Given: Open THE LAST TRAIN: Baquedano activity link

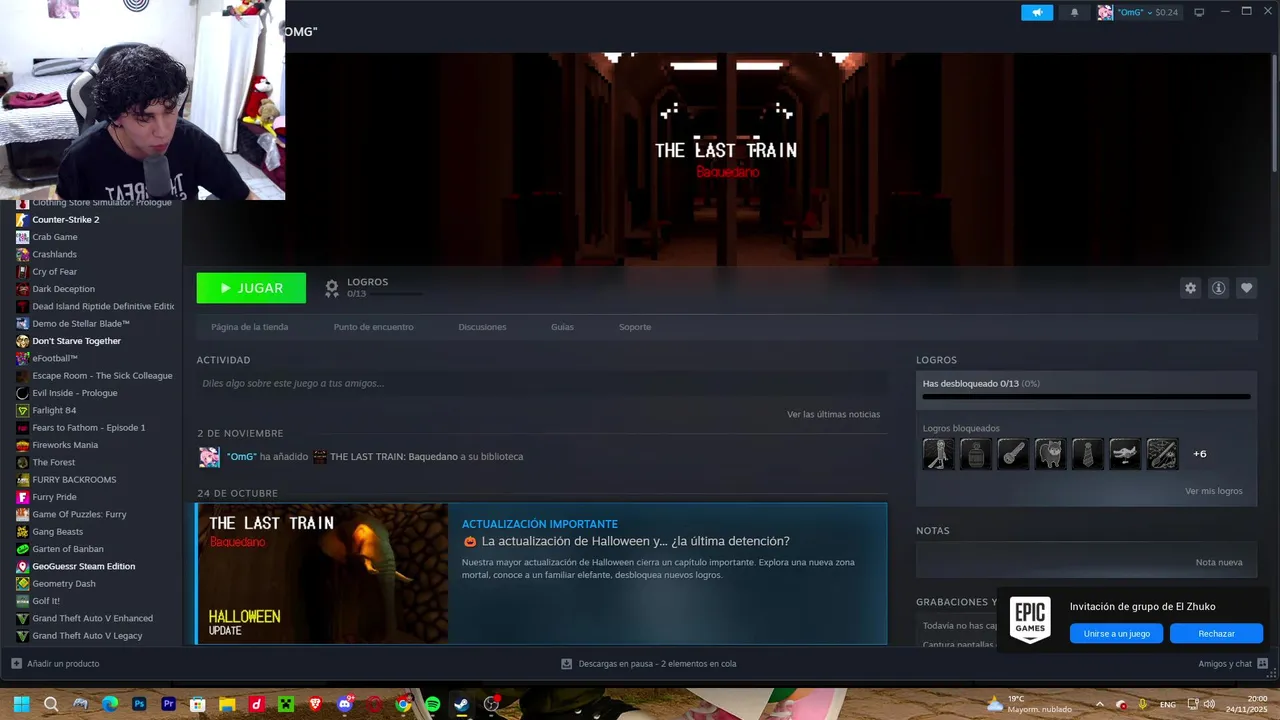Looking at the screenshot, I should point(393,456).
